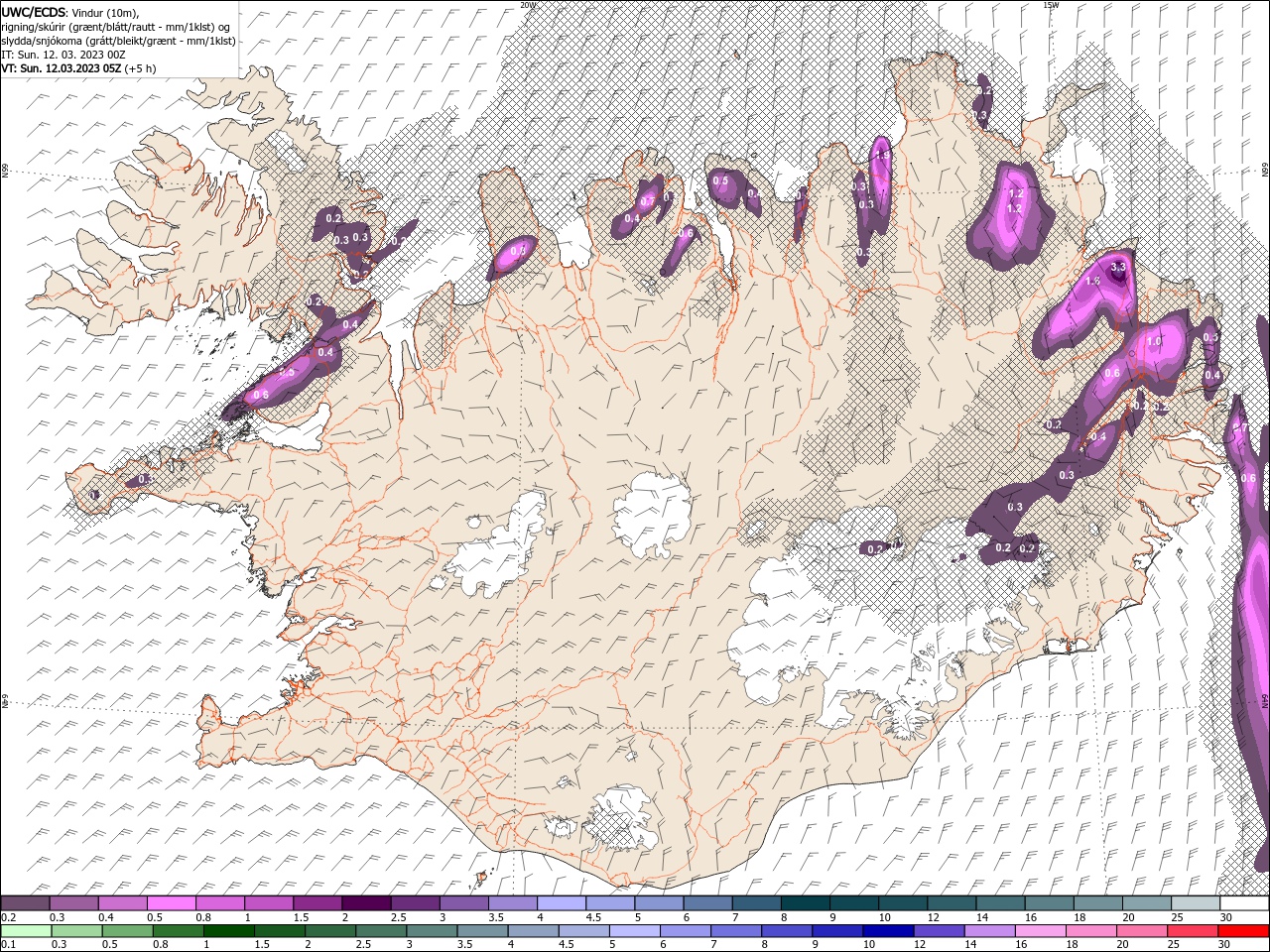Viewport: 1270px width, 952px height.
Task: Click the '1.9' snowfall value on the map
Action: 882,156
